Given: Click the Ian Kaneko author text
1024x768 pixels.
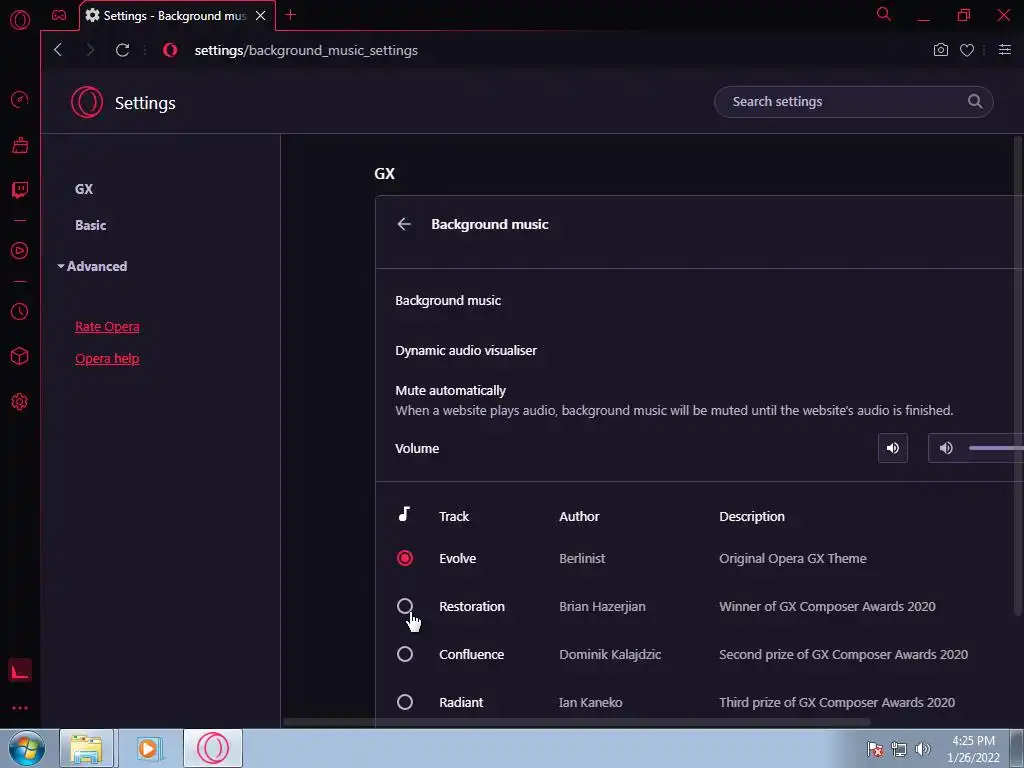Looking at the screenshot, I should [590, 703].
